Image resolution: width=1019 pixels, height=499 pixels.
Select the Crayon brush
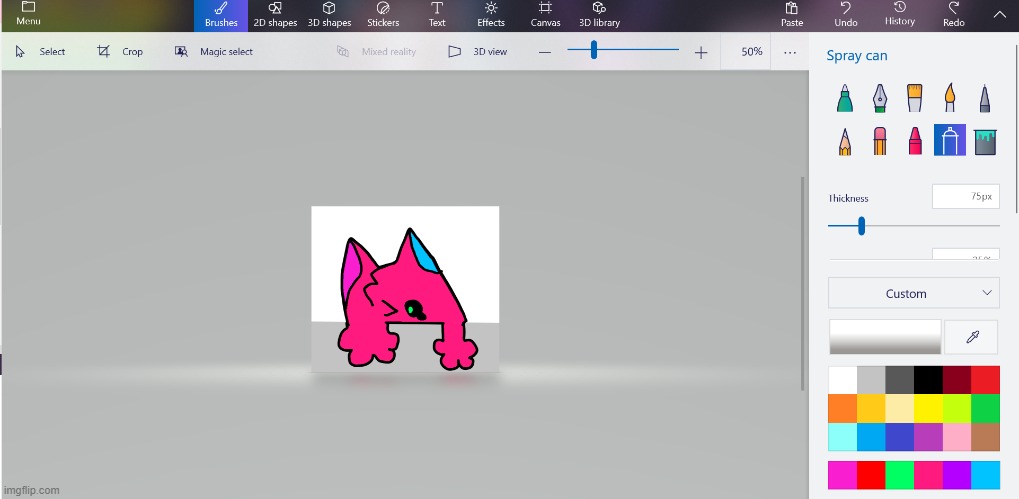[915, 140]
